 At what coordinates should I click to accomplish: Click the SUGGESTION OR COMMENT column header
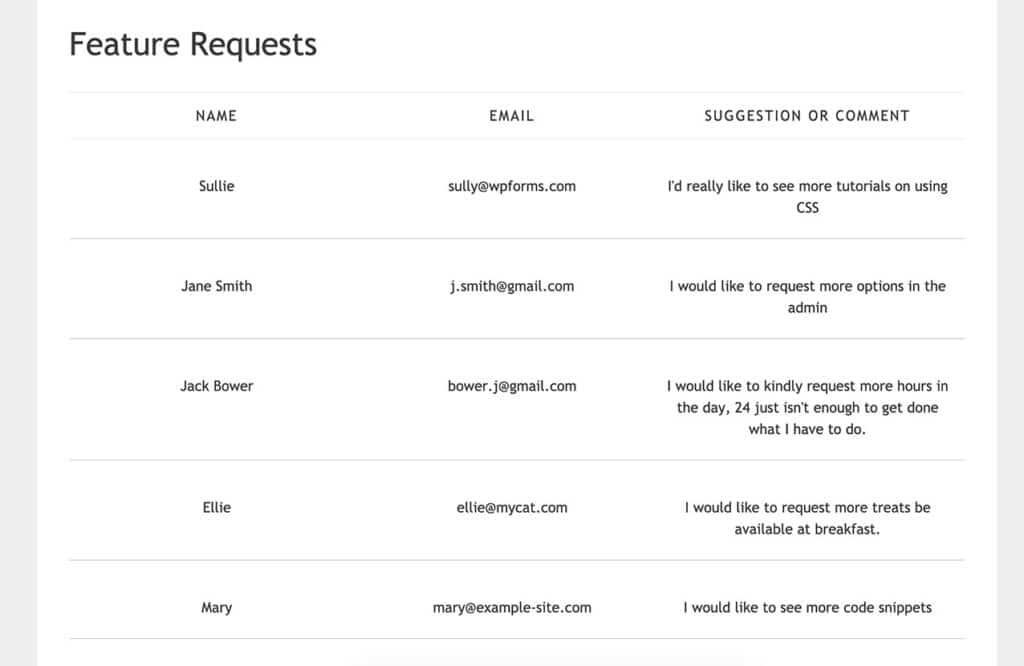pyautogui.click(x=807, y=116)
